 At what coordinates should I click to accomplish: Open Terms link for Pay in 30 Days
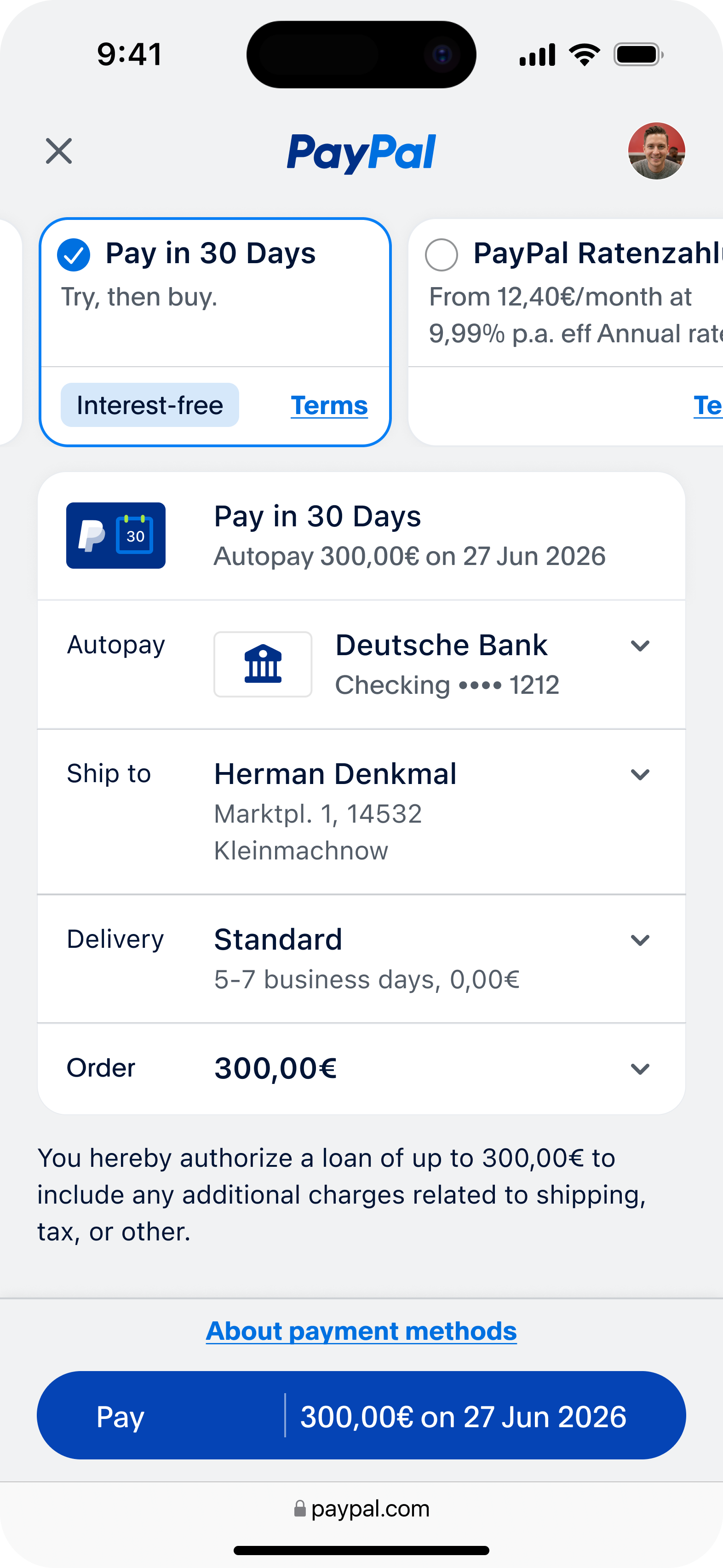[329, 405]
